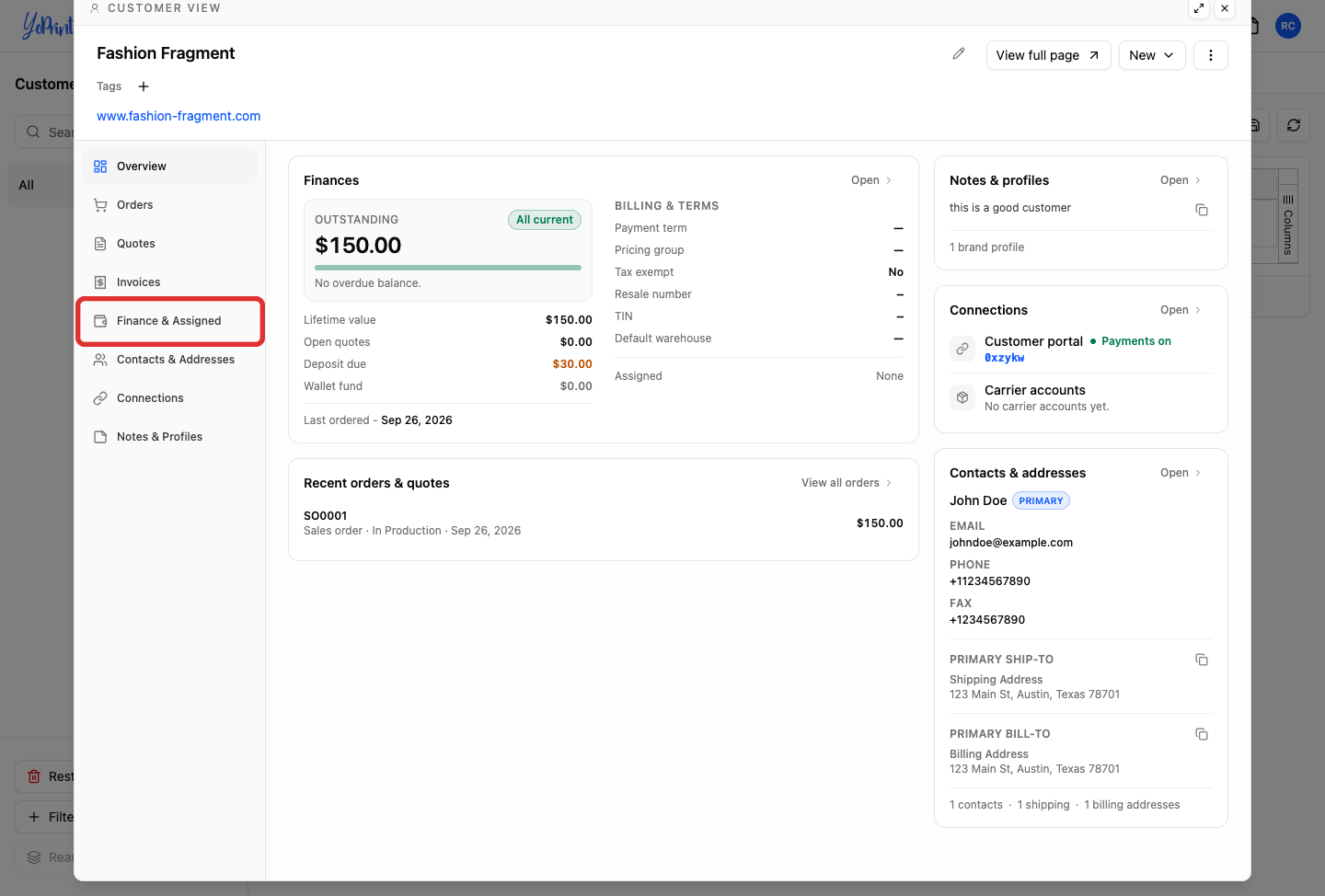The image size is (1325, 896).
Task: Open the customer portal code 0xzykw
Action: [1005, 358]
